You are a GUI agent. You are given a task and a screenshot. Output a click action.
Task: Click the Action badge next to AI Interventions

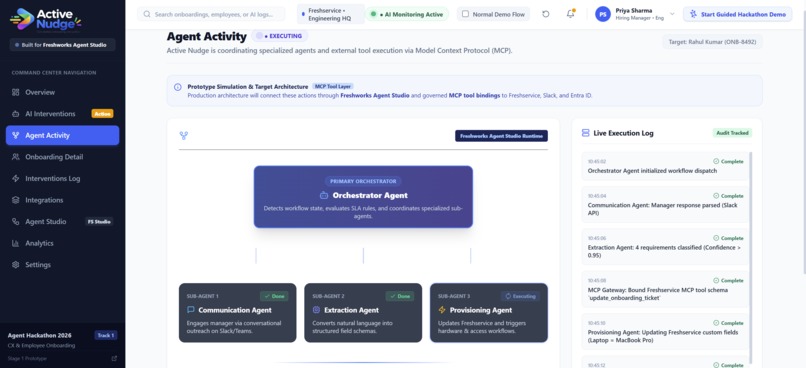click(102, 114)
